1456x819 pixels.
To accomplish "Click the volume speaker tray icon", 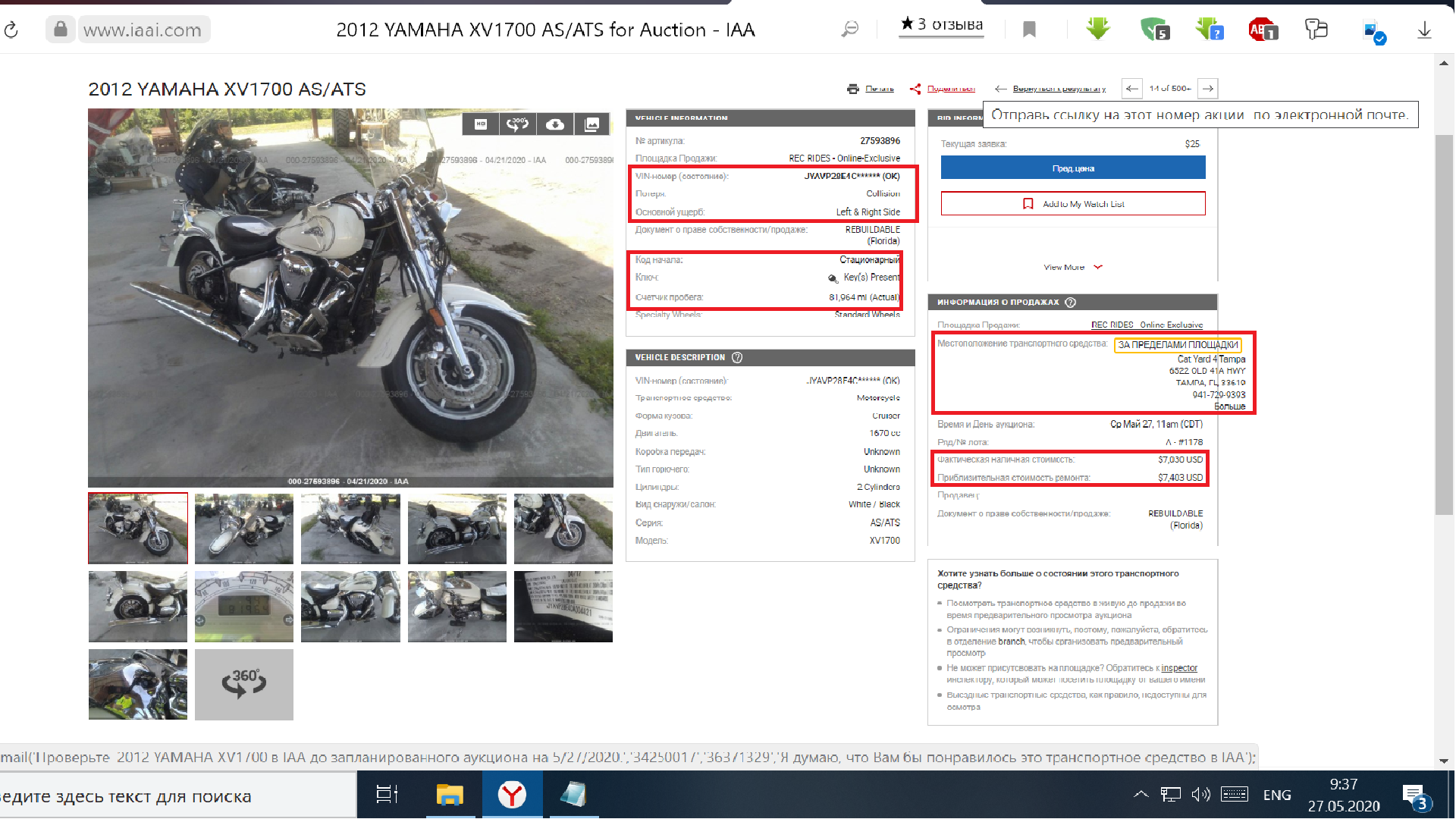I will [x=1200, y=795].
